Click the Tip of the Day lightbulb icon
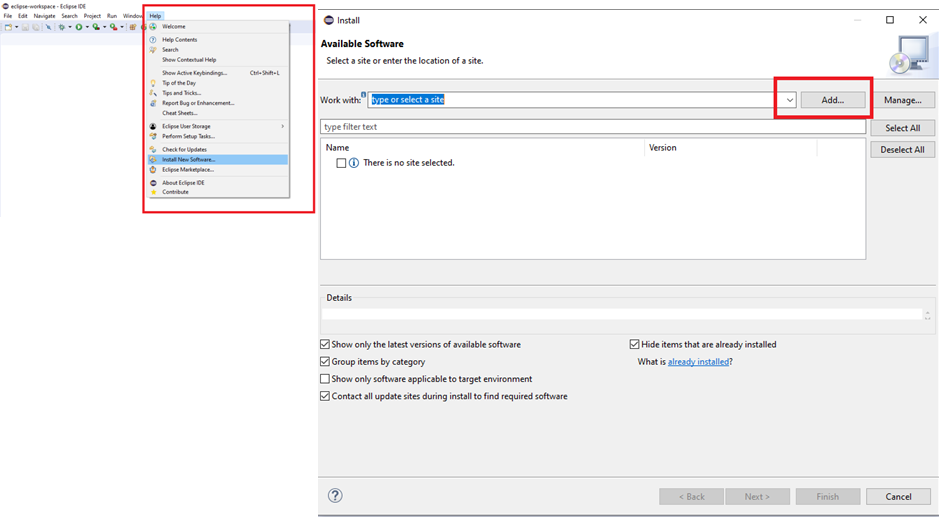Viewport: 952px width, 524px height. [x=153, y=83]
